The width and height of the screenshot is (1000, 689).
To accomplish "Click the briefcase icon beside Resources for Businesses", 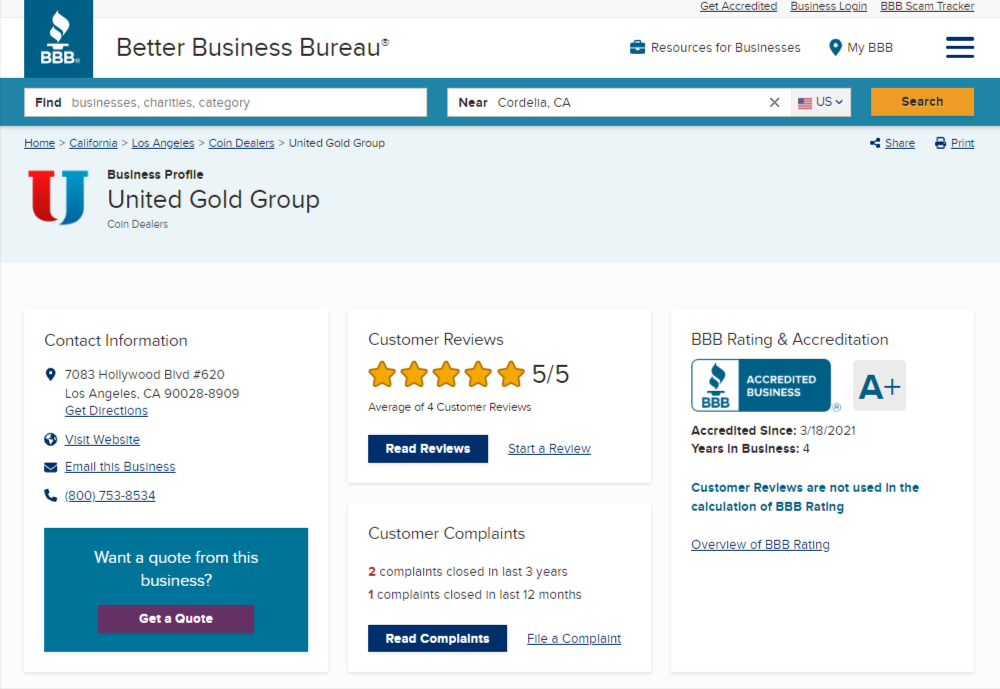I will click(x=637, y=47).
